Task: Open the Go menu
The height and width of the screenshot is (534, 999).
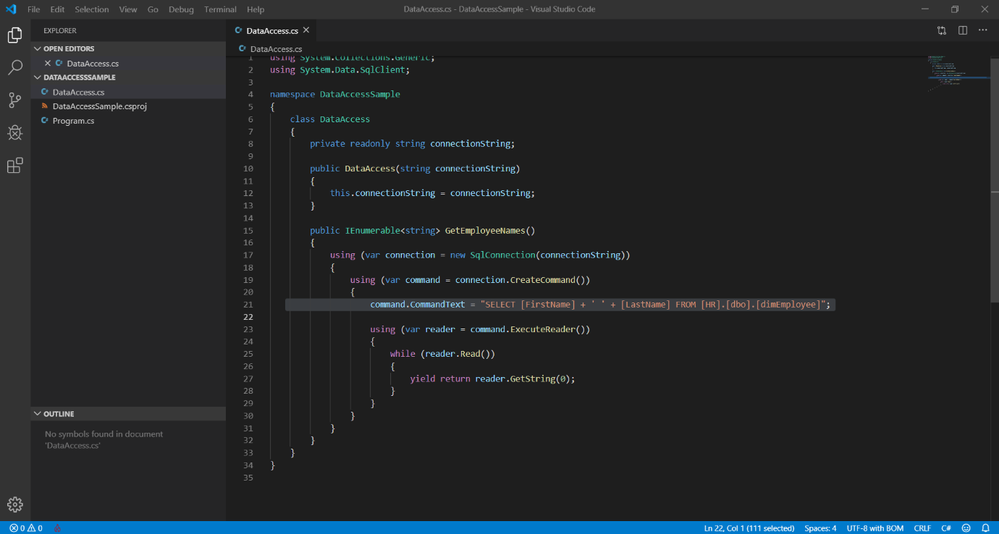Action: click(153, 10)
